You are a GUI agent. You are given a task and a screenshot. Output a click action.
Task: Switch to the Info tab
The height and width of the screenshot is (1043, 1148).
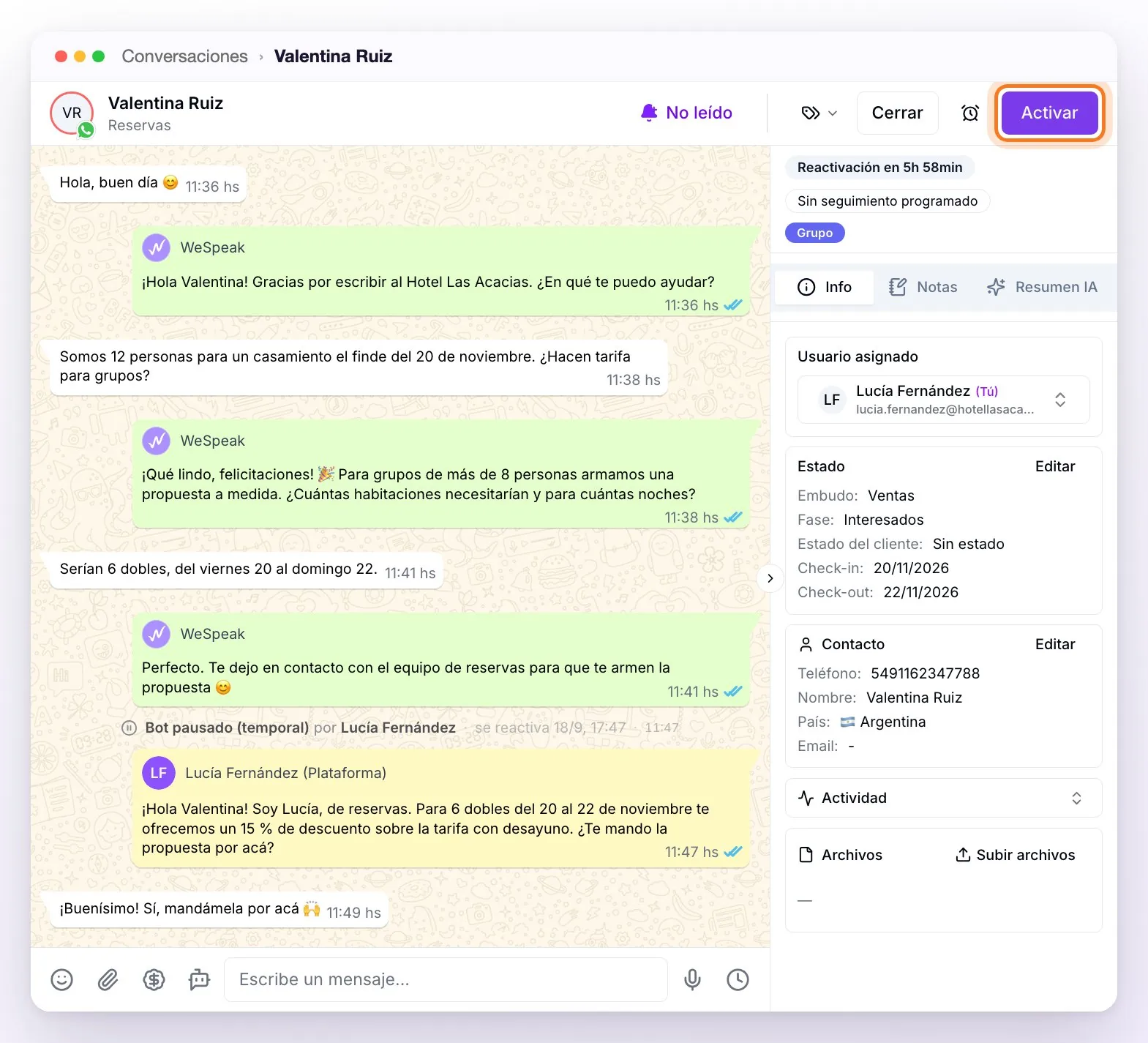pos(824,287)
